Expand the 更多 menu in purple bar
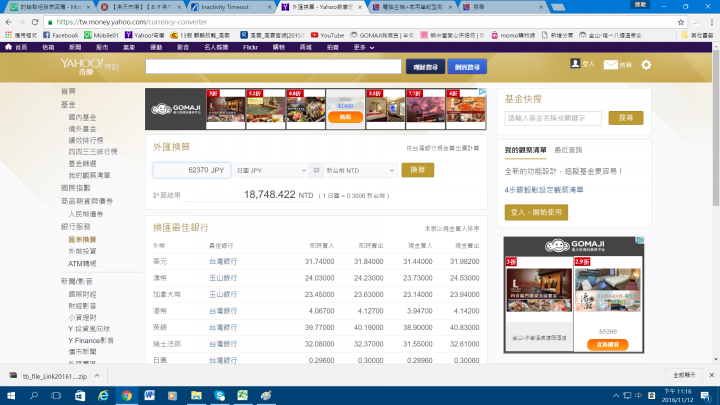This screenshot has width=720, height=405. point(364,47)
